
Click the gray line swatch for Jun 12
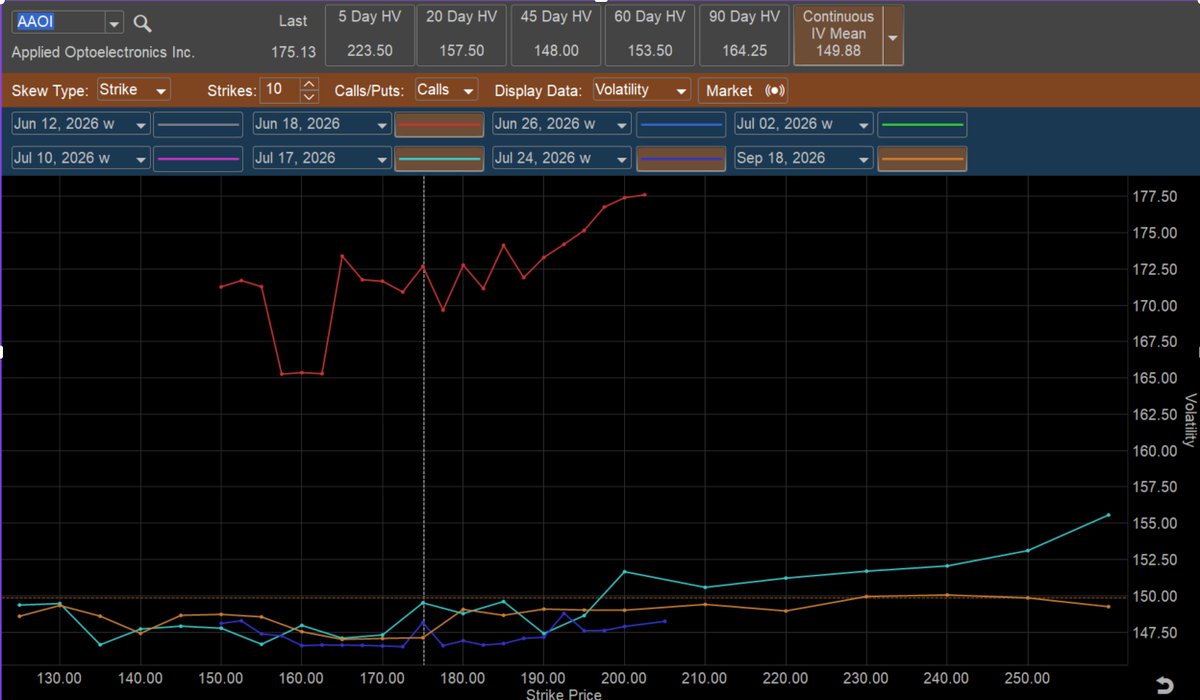(x=200, y=124)
